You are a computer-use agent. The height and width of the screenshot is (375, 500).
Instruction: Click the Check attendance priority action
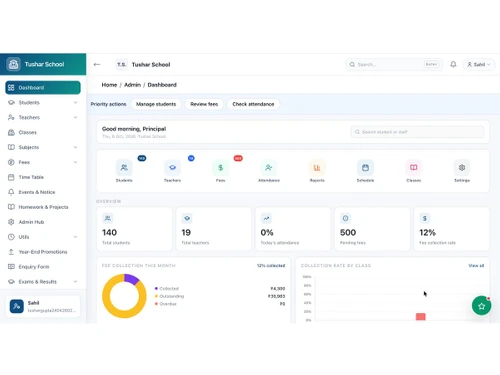(x=253, y=104)
